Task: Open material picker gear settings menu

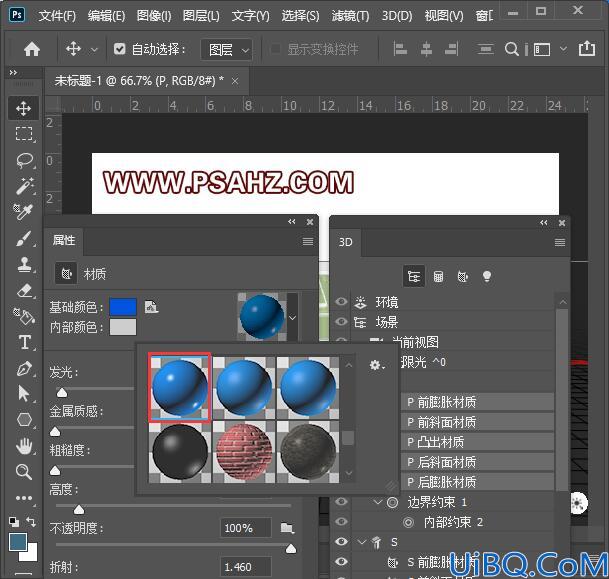Action: point(376,365)
